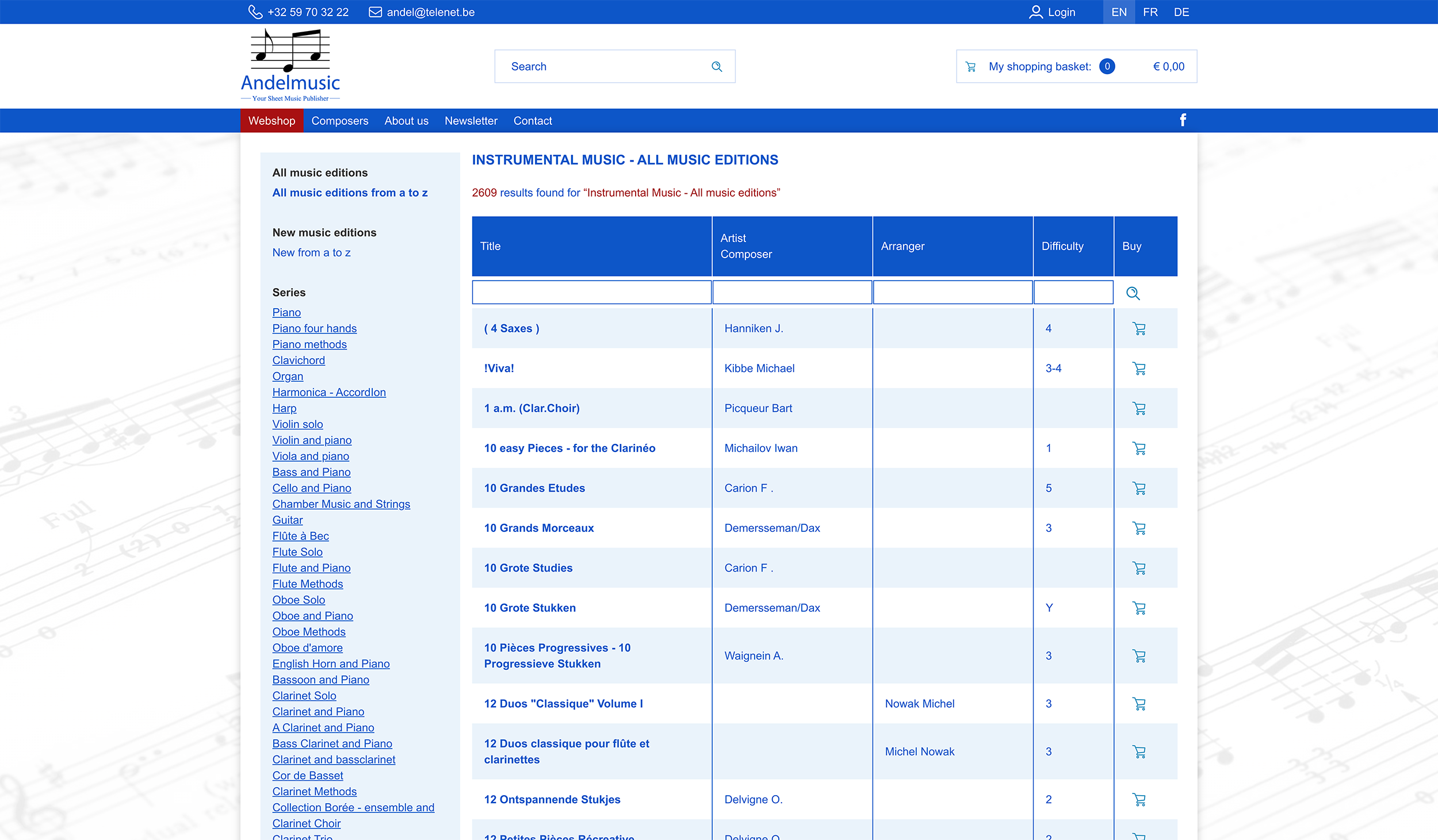Viewport: 1438px width, 840px height.
Task: Click 'All music editions from a to z'
Action: pos(350,193)
